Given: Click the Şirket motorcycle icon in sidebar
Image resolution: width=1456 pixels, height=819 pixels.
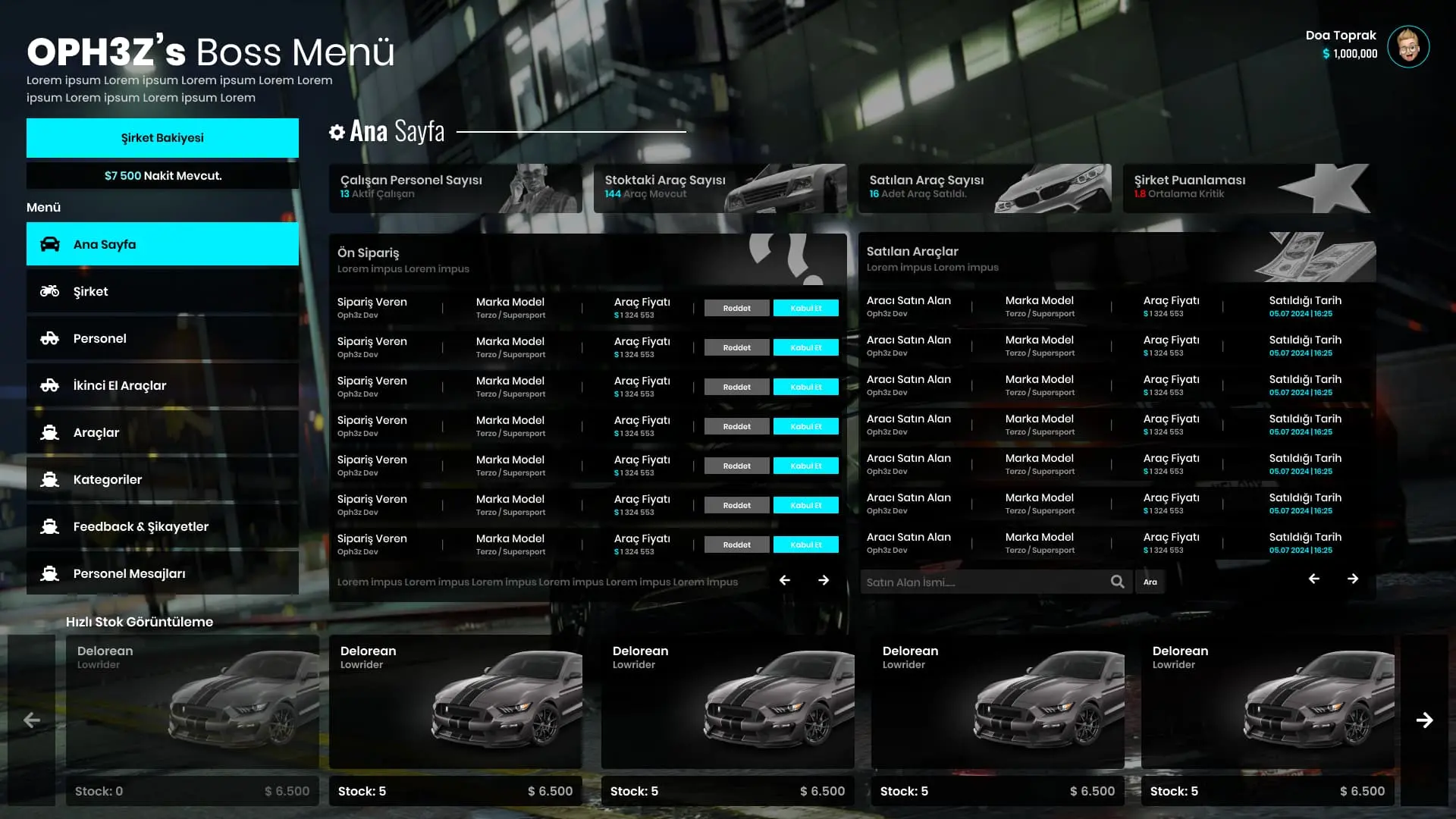Looking at the screenshot, I should pos(49,291).
